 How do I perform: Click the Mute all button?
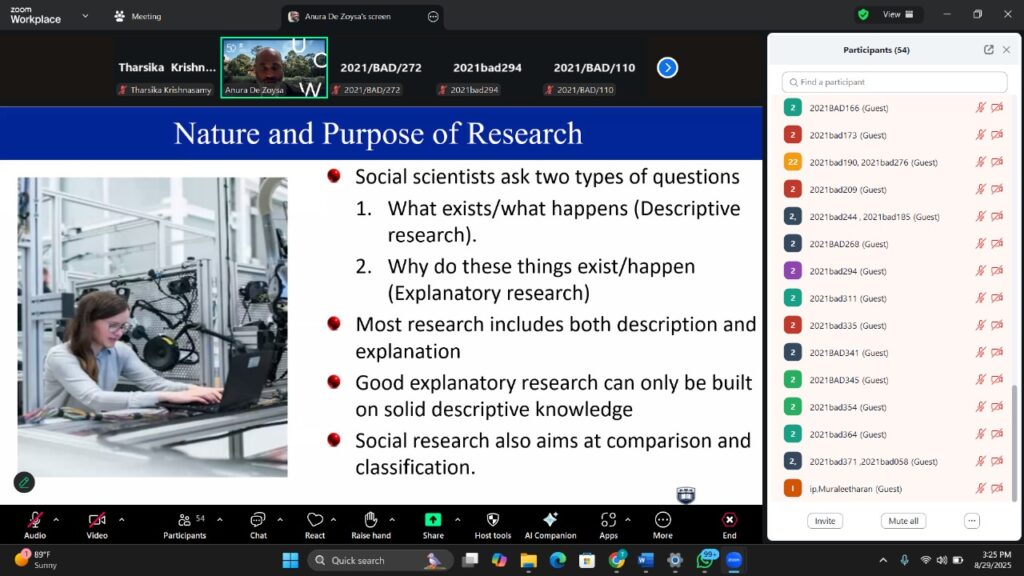click(x=903, y=521)
